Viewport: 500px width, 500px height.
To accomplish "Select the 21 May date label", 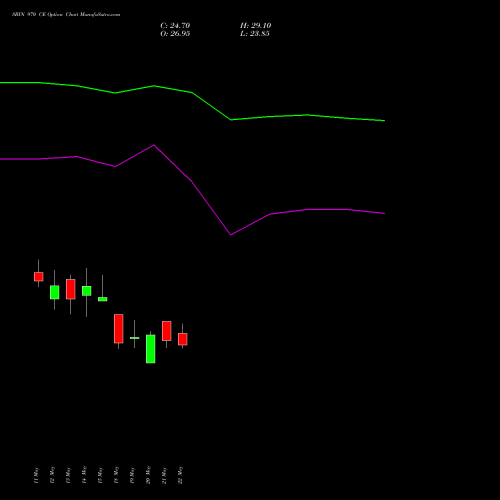I will click(164, 475).
